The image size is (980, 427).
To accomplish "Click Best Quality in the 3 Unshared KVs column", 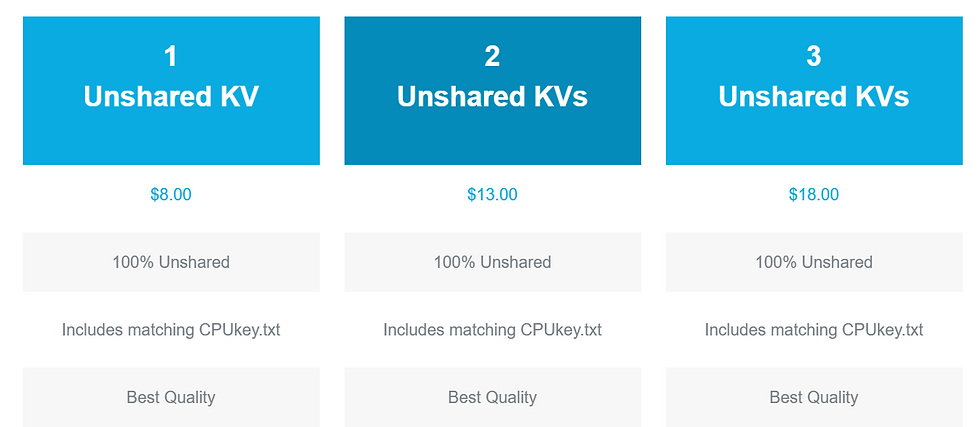I will [x=813, y=397].
